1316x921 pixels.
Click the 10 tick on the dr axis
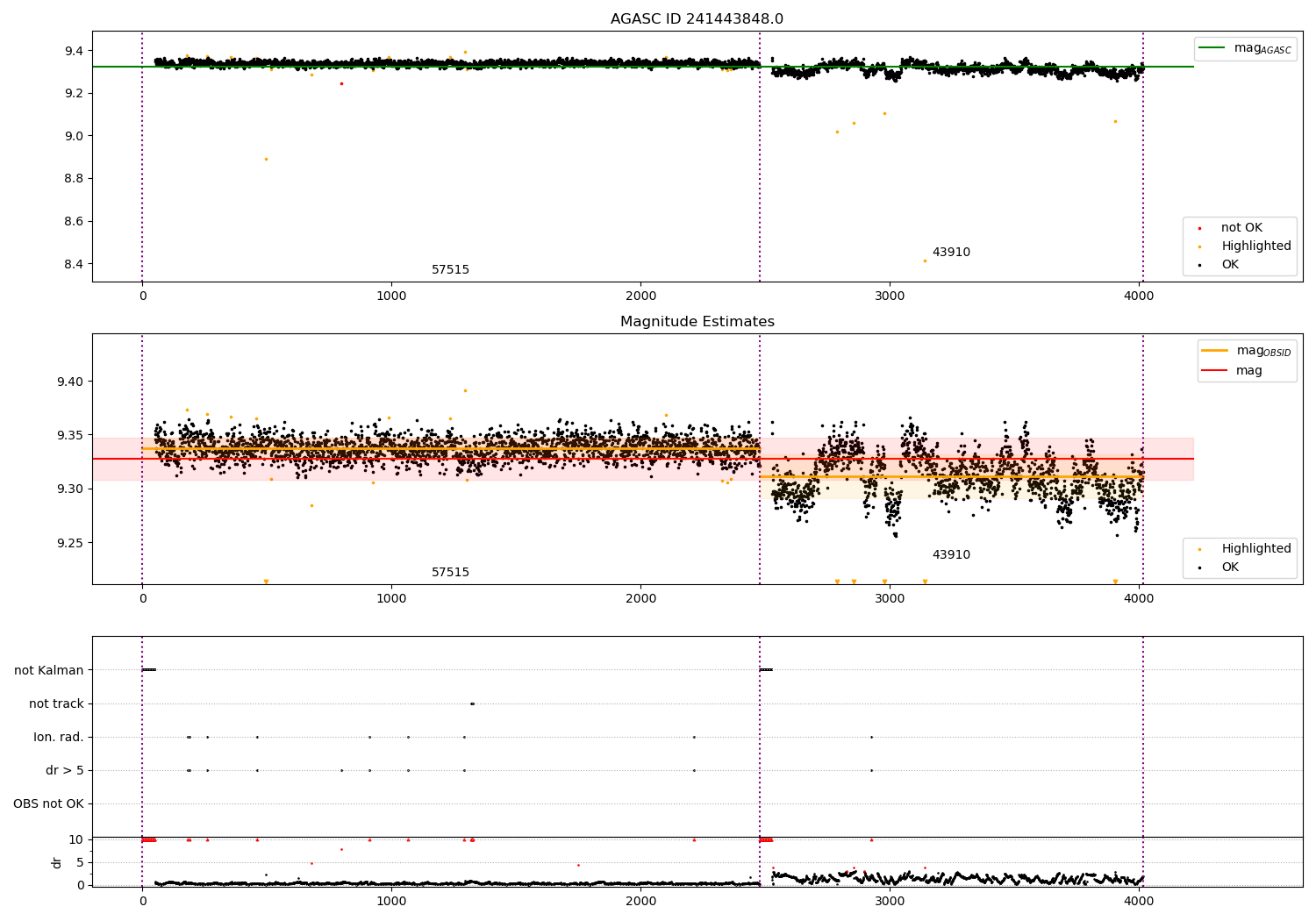76,839
